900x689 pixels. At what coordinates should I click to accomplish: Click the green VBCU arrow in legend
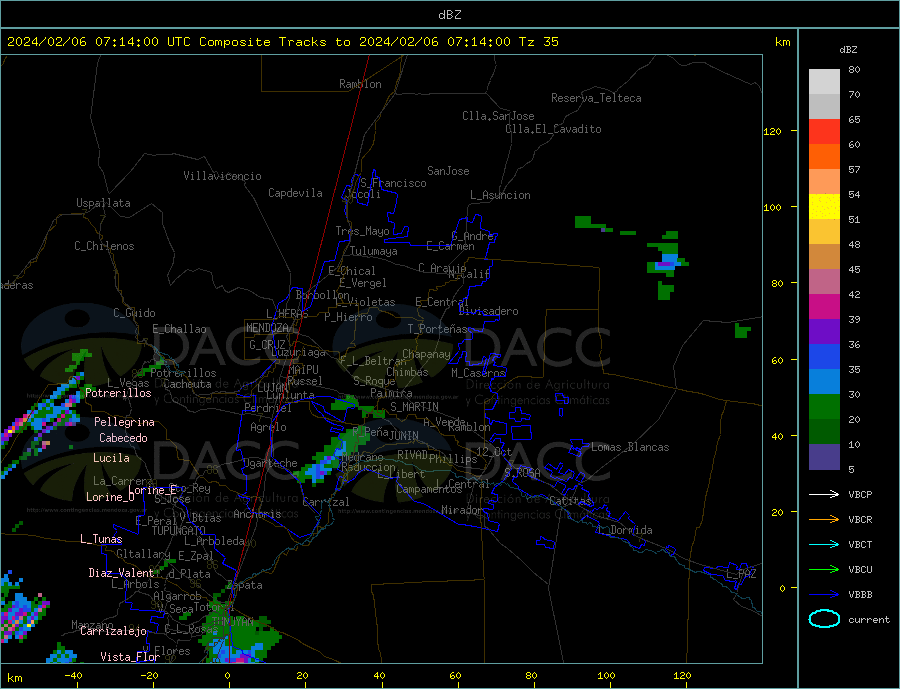click(x=824, y=570)
